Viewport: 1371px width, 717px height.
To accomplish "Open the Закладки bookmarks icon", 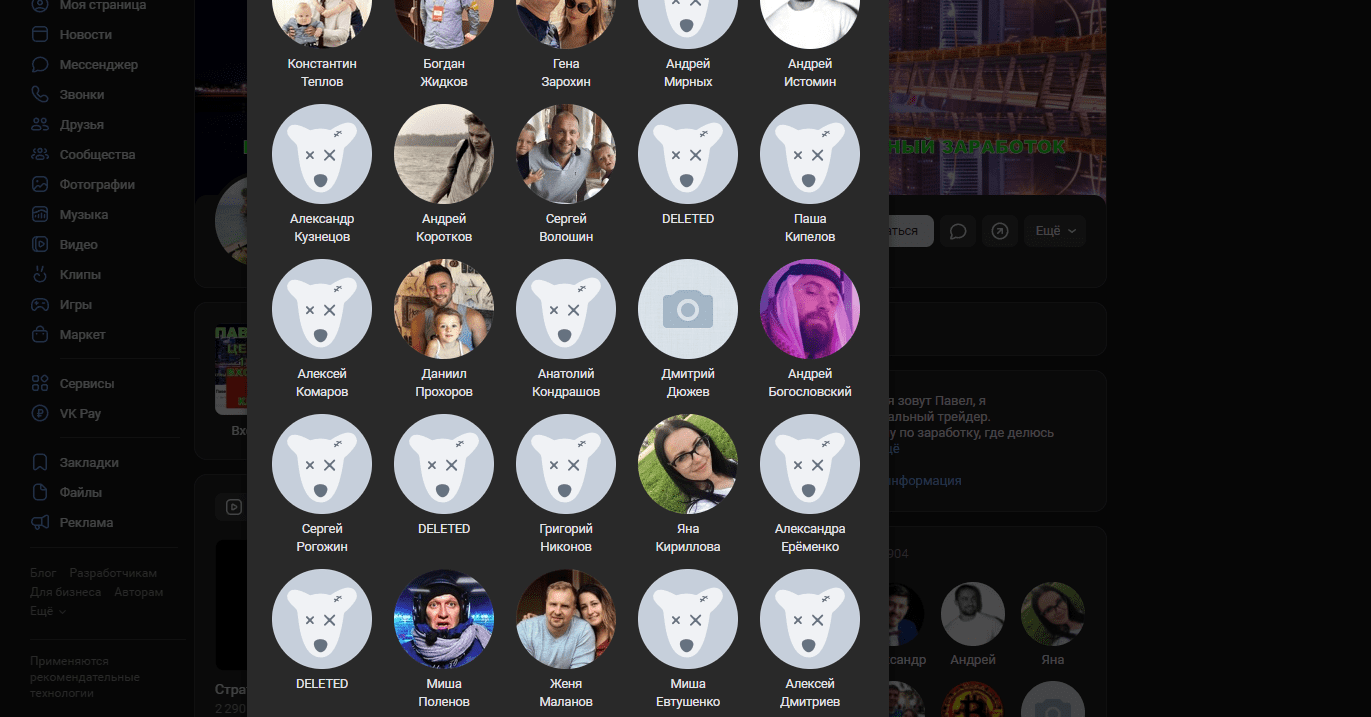I will click(x=40, y=462).
